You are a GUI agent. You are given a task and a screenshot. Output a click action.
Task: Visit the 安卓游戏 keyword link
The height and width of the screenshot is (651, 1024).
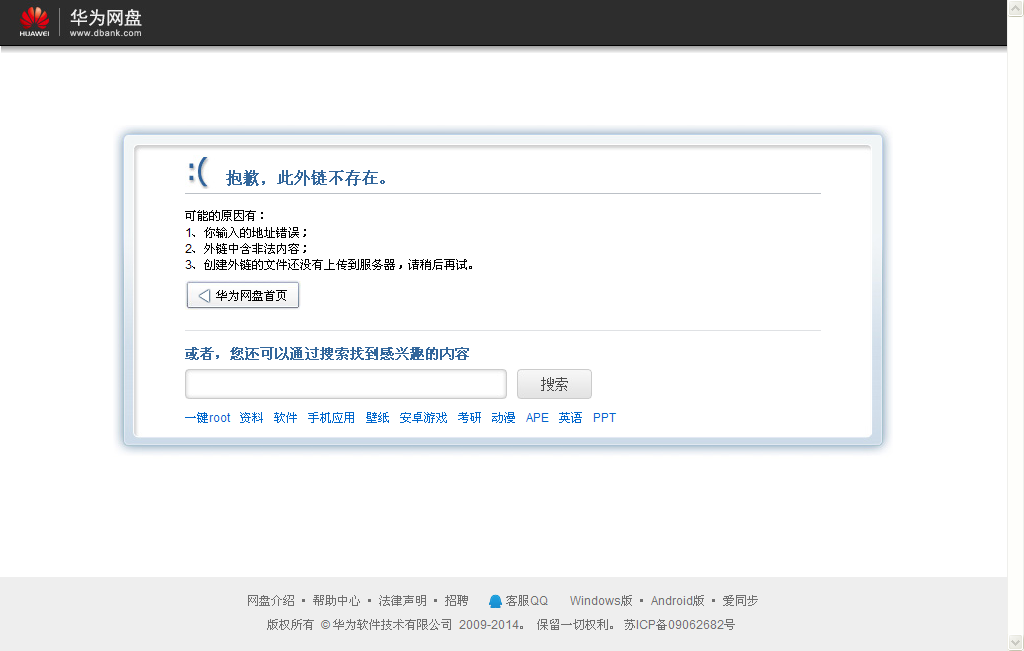point(423,418)
